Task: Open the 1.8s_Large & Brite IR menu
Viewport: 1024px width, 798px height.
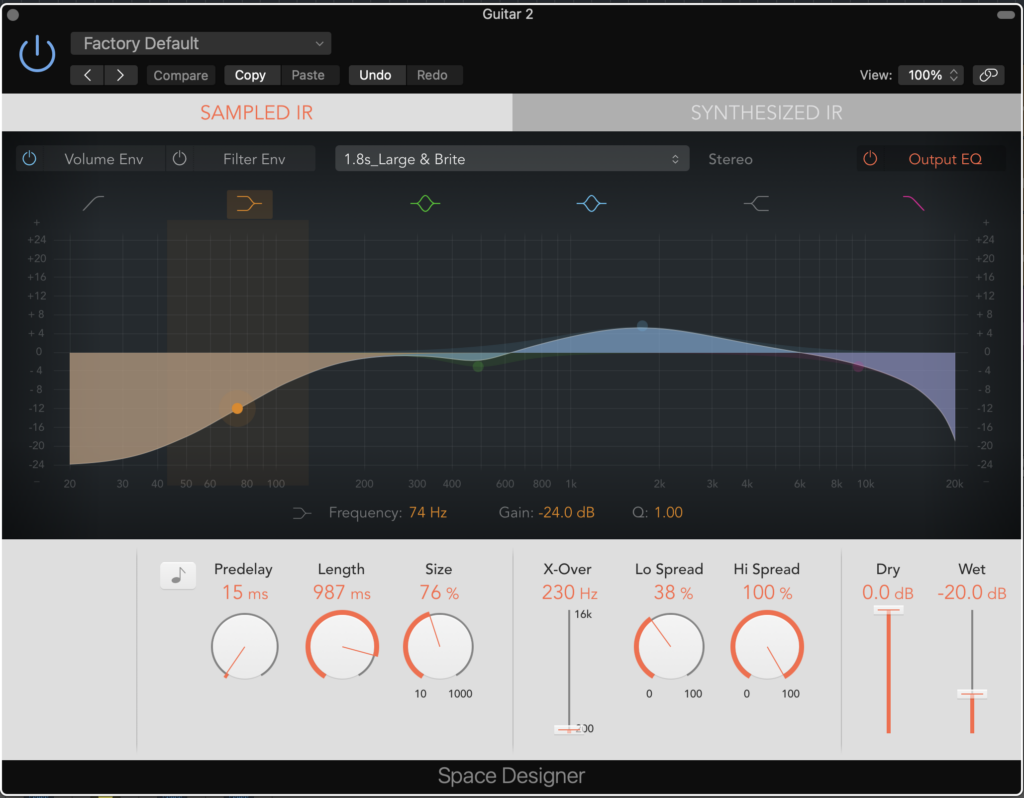Action: 512,159
